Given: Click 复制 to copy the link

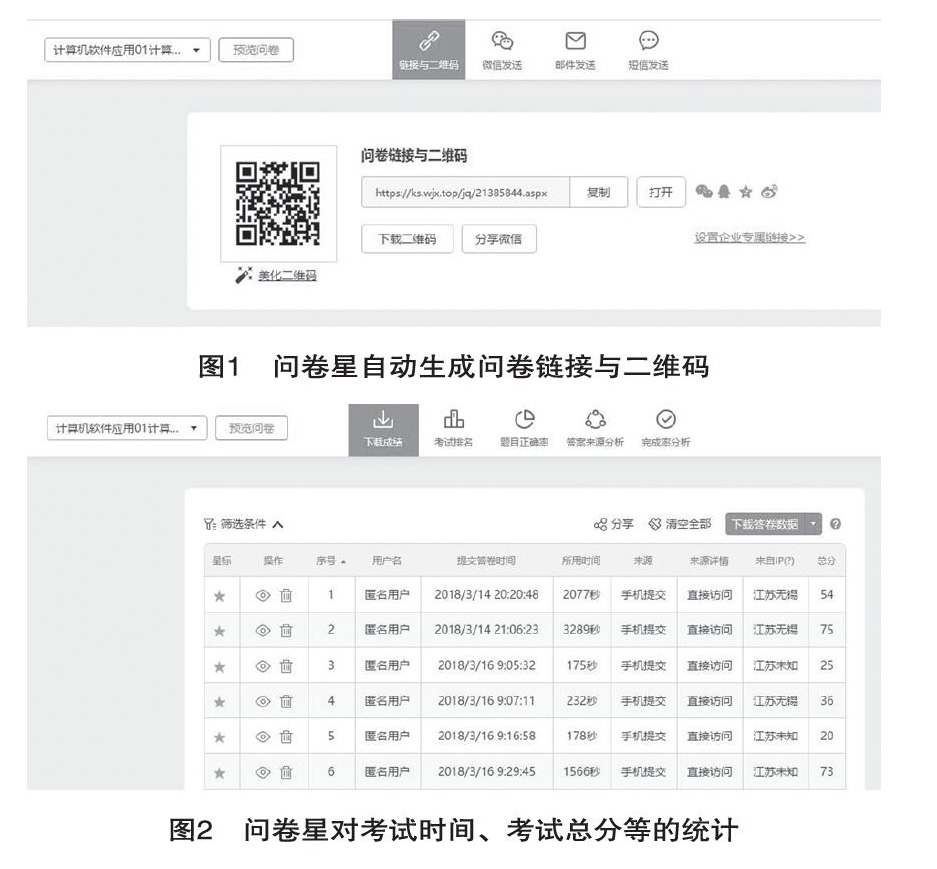Looking at the screenshot, I should coord(599,192).
